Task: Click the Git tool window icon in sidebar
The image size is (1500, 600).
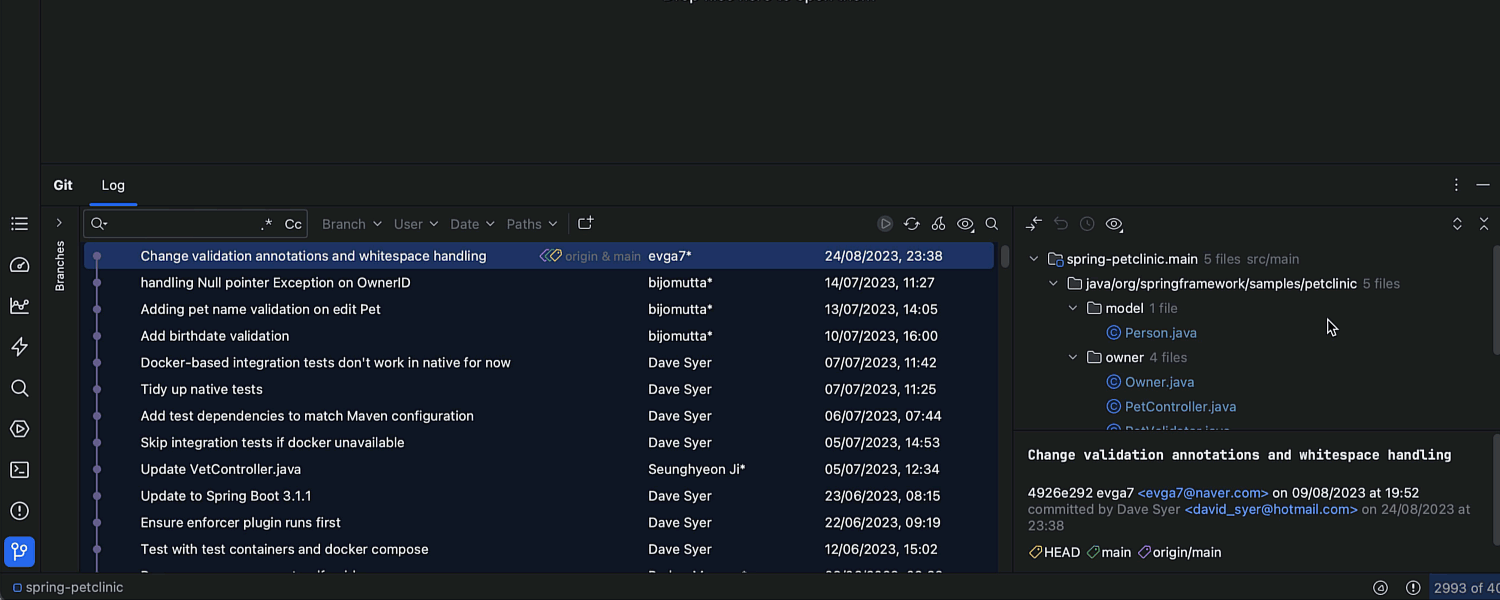Action: (x=19, y=551)
